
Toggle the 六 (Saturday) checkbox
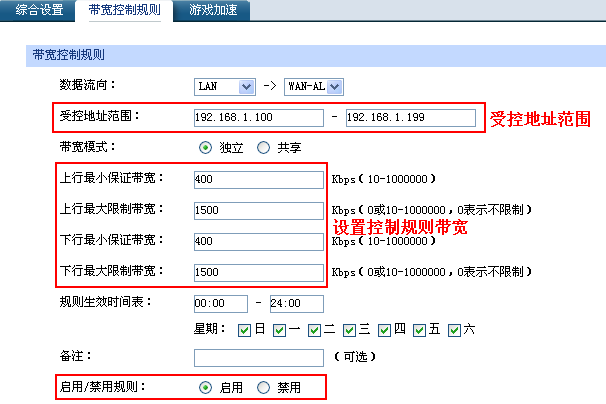pyautogui.click(x=454, y=331)
